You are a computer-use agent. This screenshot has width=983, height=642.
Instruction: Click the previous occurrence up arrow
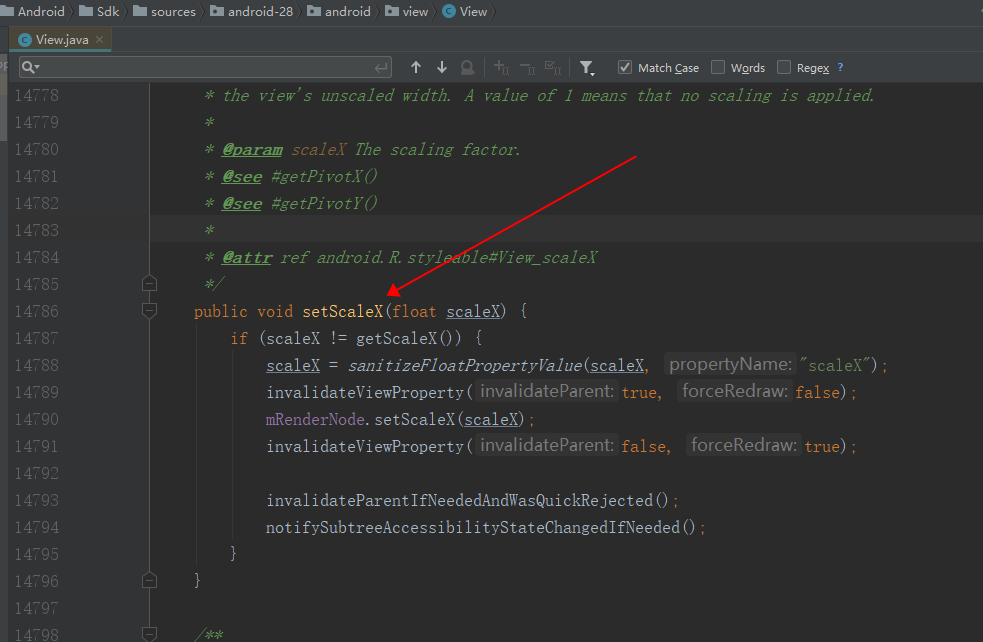[x=416, y=67]
